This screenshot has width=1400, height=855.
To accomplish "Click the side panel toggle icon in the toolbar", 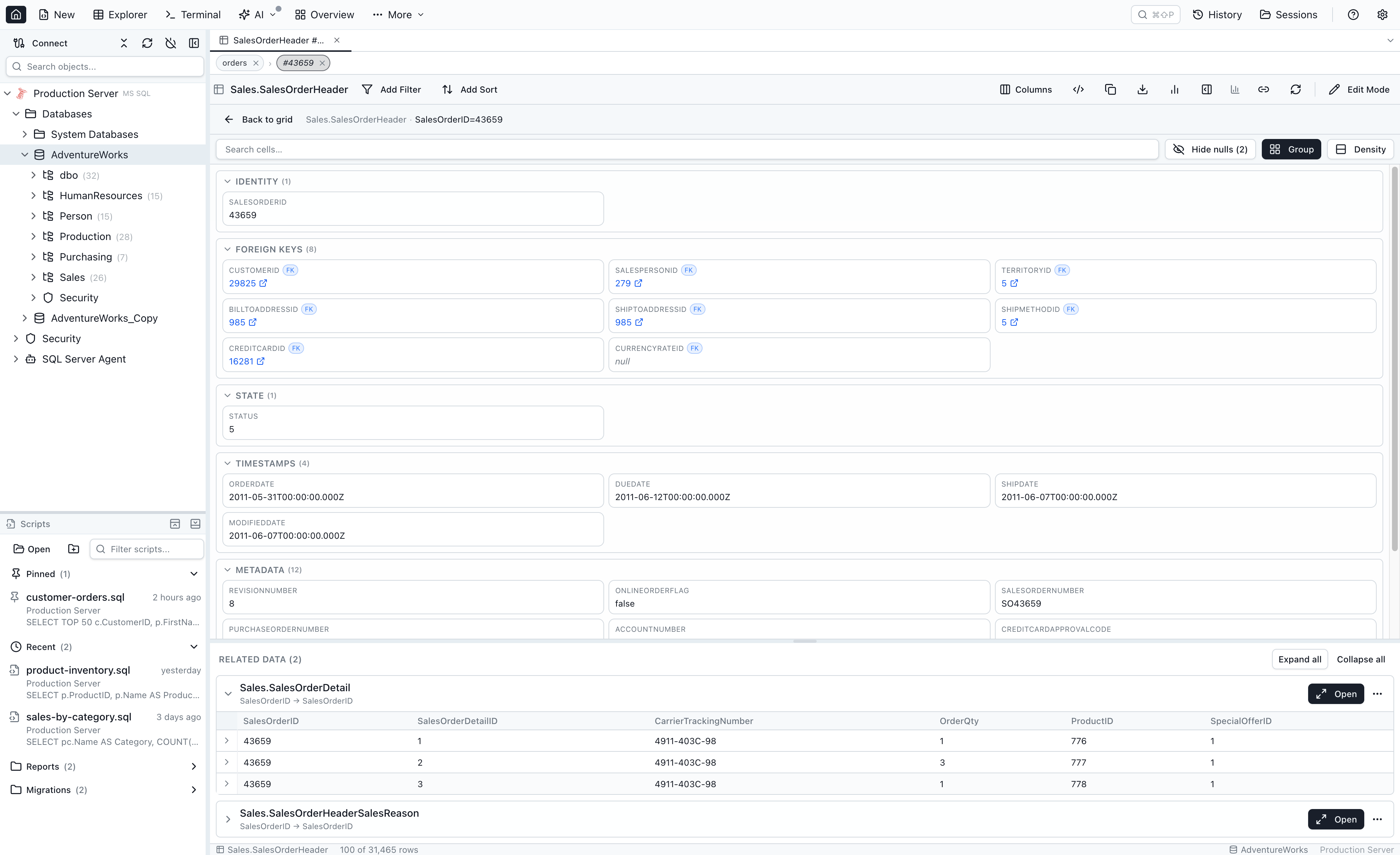I will [1206, 89].
